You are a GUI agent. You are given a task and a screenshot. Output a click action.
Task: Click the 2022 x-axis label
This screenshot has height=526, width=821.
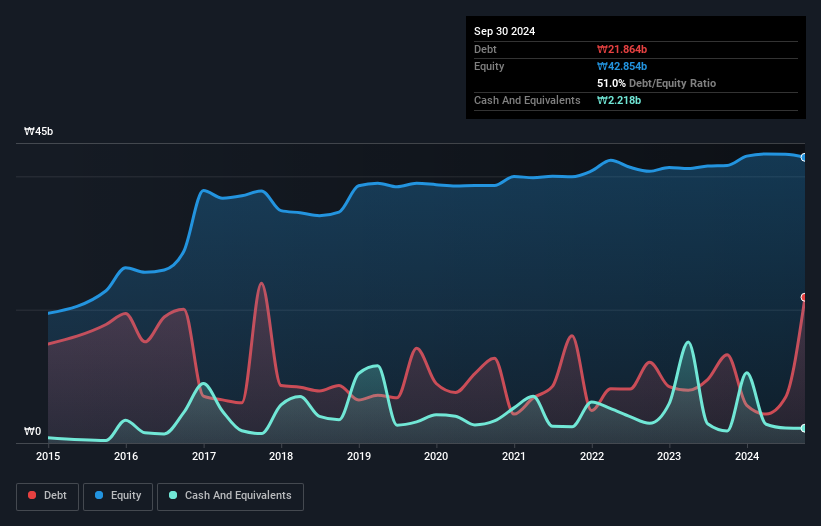[x=592, y=456]
